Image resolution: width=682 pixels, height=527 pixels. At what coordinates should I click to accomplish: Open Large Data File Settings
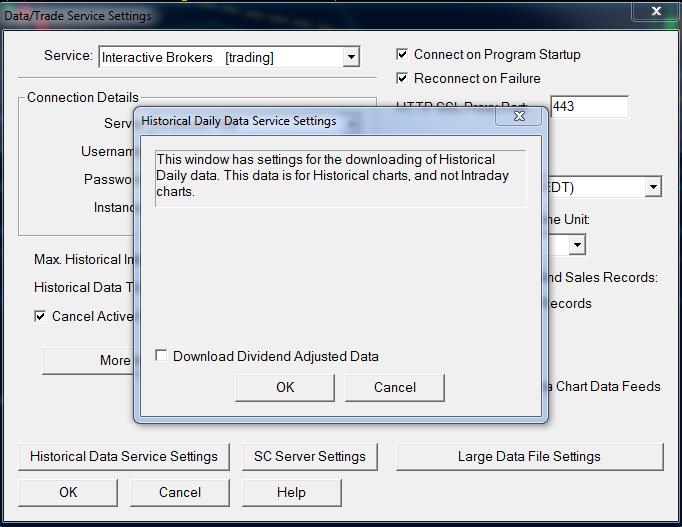tap(529, 457)
